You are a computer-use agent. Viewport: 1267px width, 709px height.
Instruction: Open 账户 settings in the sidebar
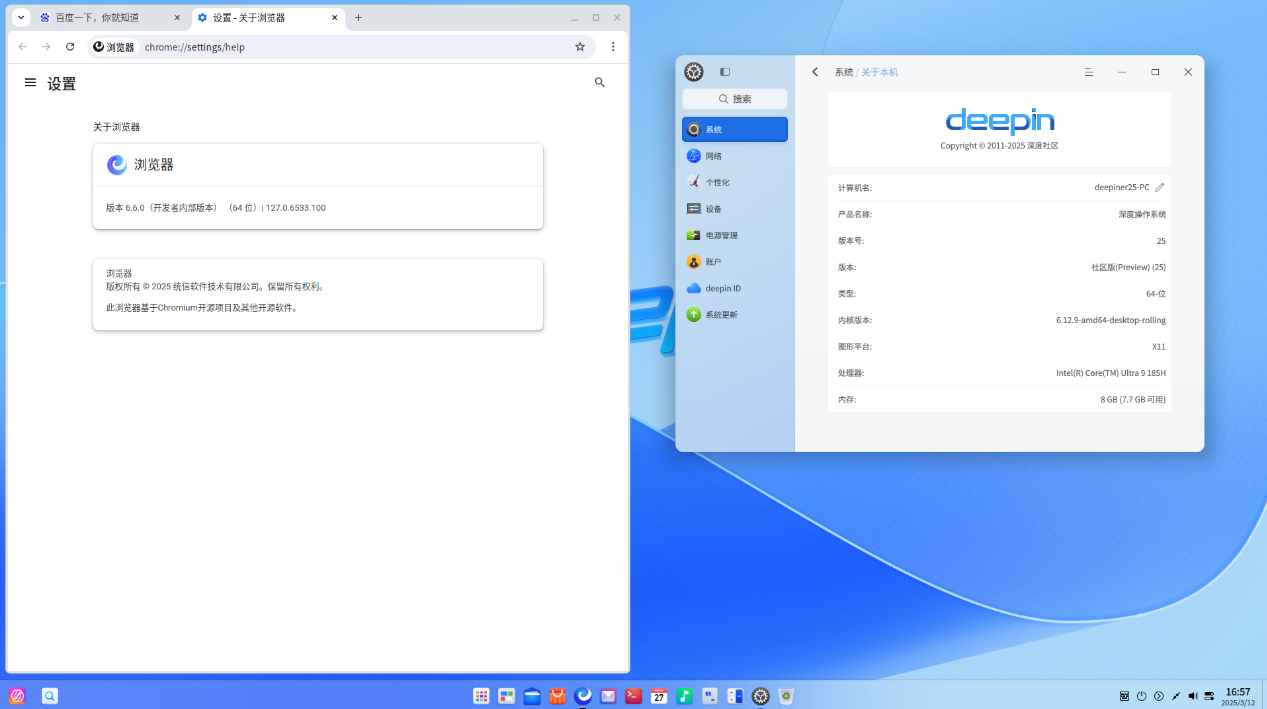click(735, 262)
